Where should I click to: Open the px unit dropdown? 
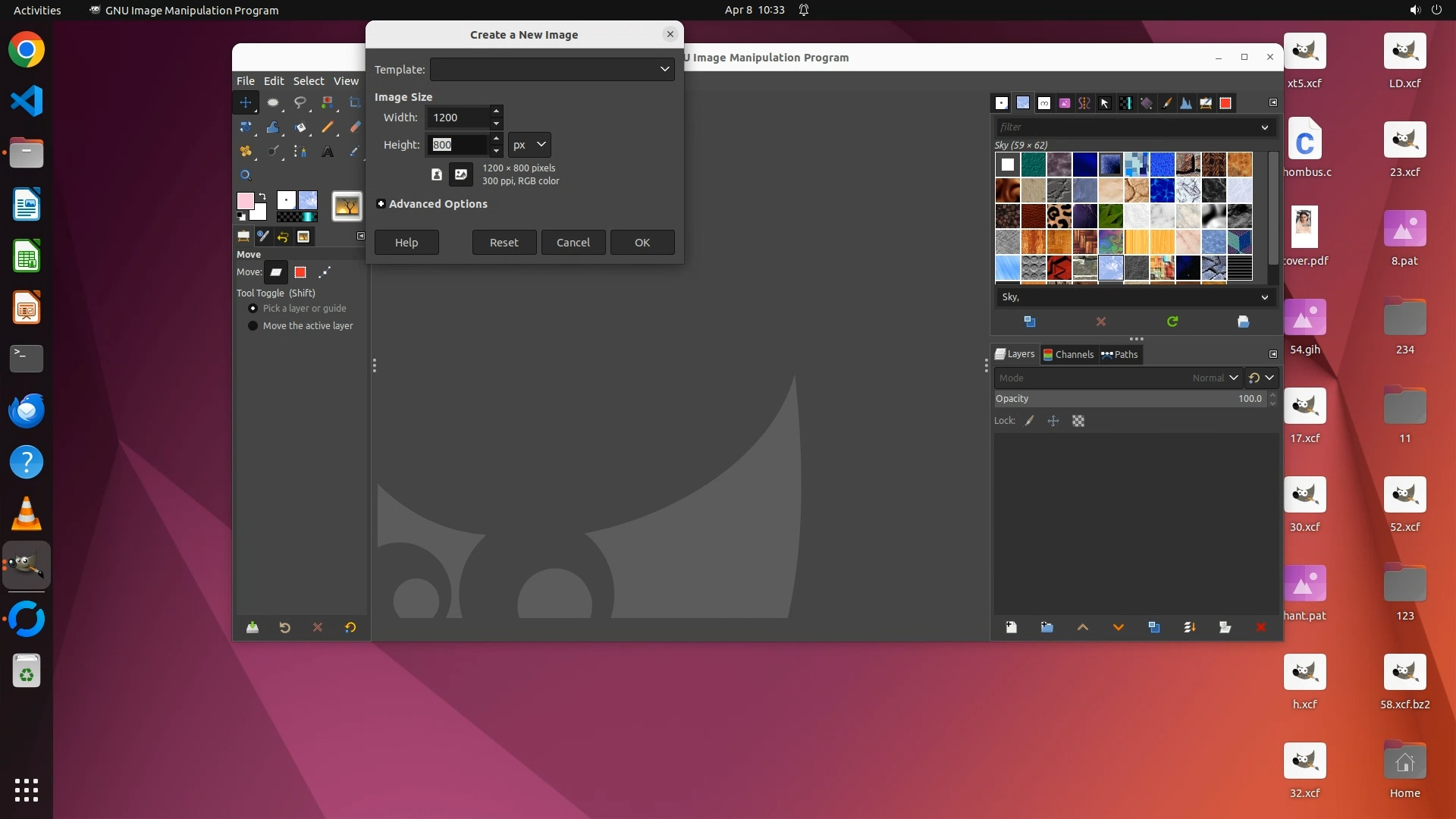tap(529, 144)
